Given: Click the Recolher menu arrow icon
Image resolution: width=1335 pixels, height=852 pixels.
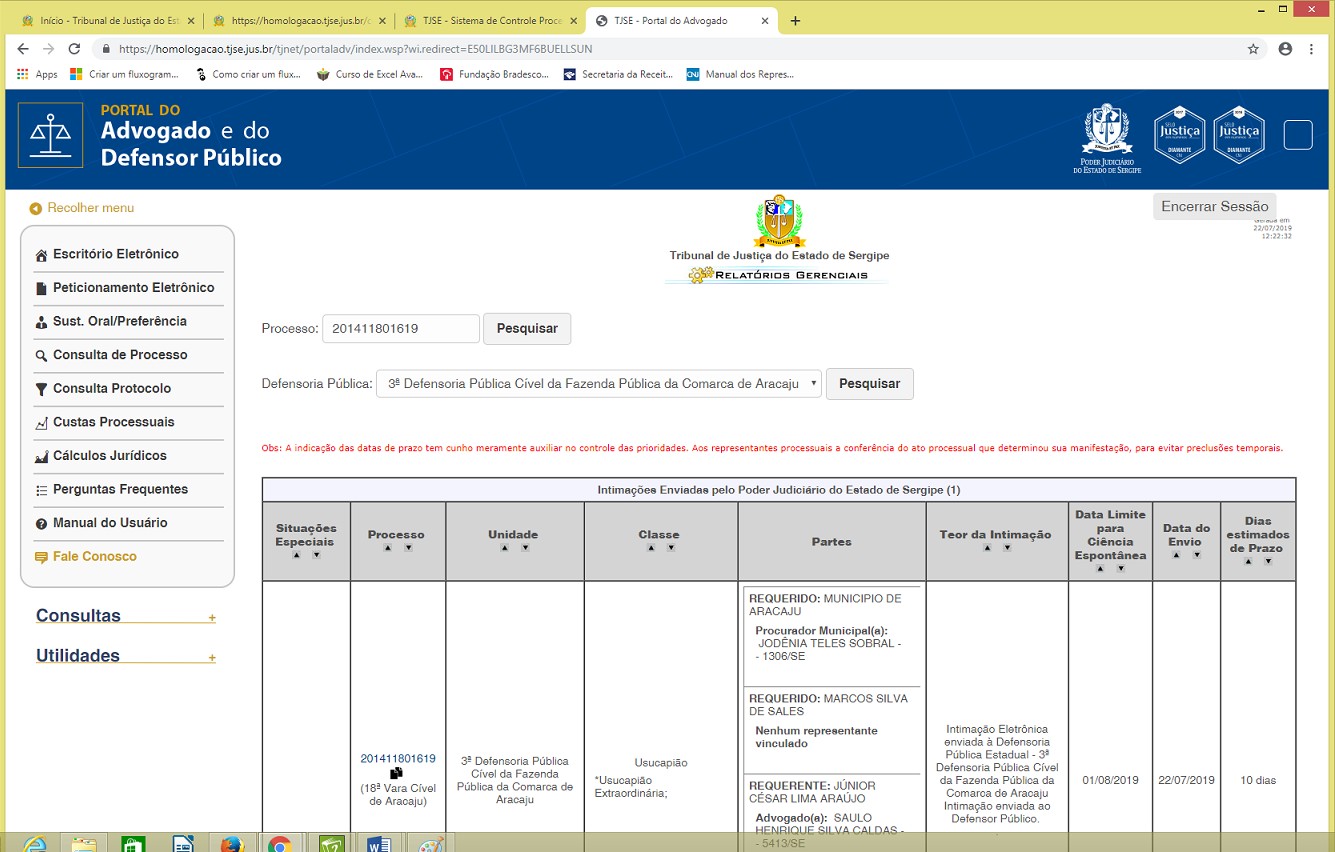Looking at the screenshot, I should pos(36,208).
